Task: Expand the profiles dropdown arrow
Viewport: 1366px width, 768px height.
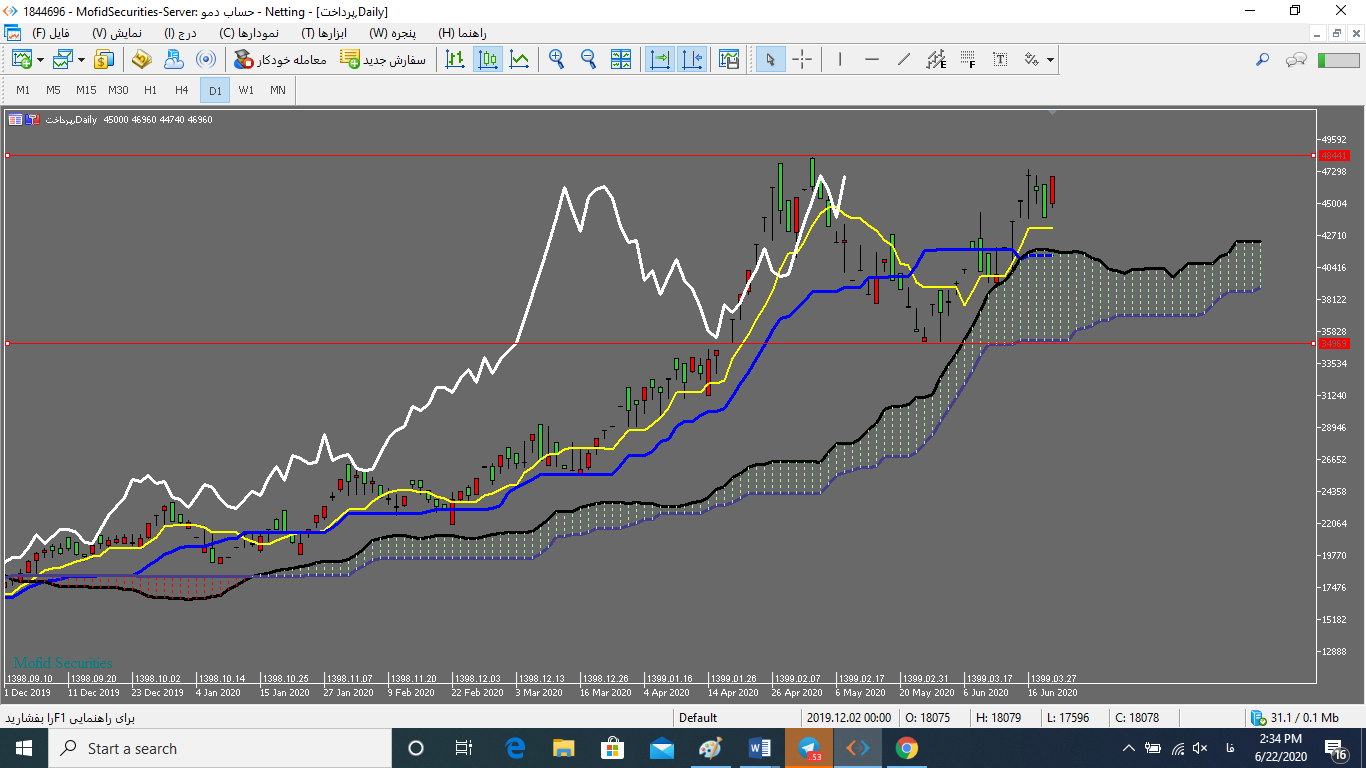Action: coord(81,60)
